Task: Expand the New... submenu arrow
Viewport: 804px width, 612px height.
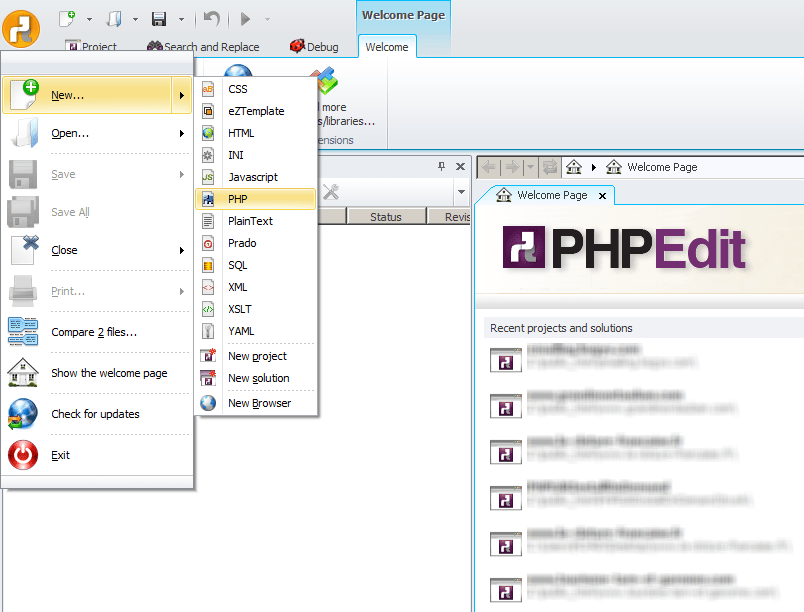Action: [182, 95]
